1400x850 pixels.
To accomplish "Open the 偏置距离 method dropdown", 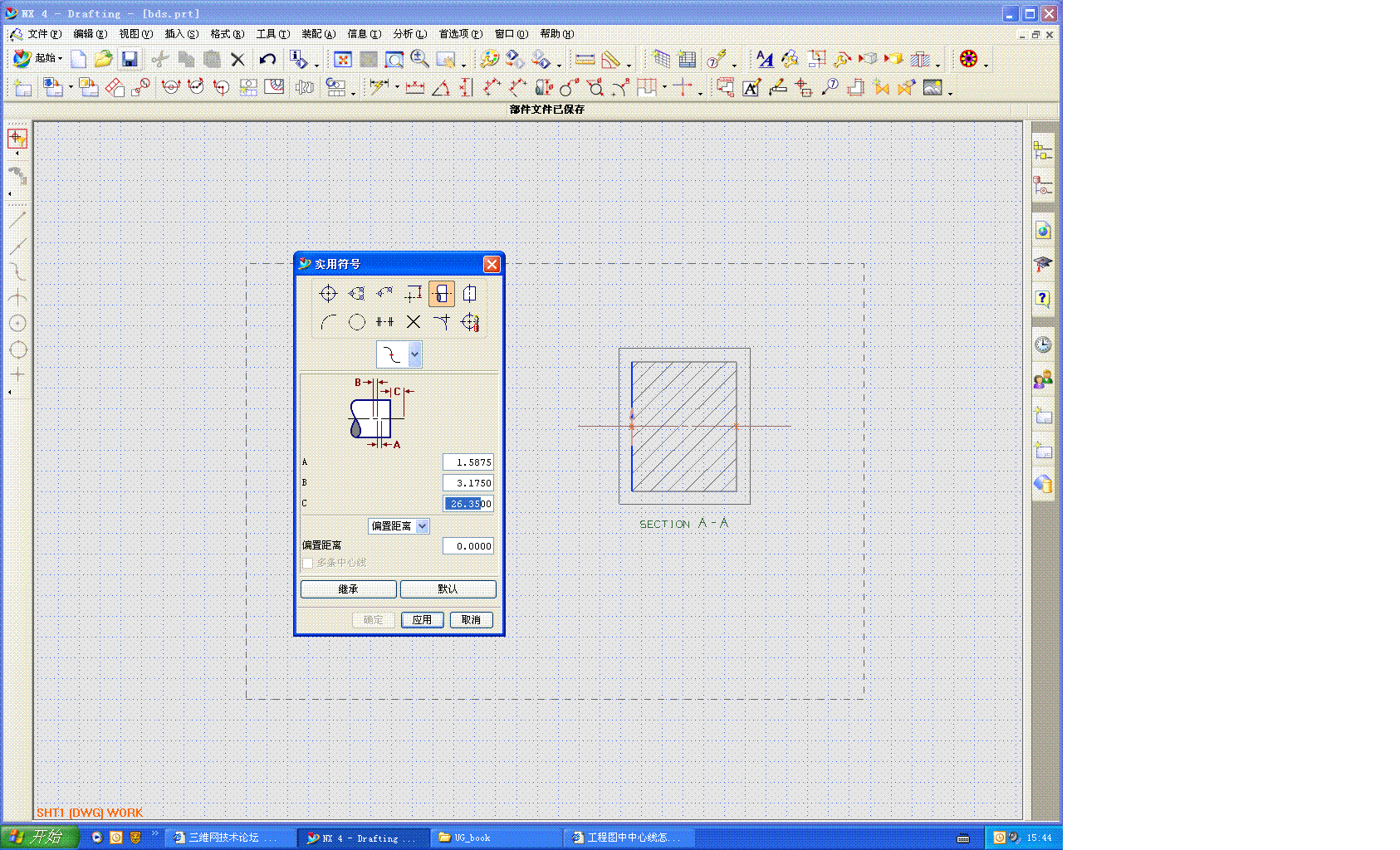I will 423,526.
